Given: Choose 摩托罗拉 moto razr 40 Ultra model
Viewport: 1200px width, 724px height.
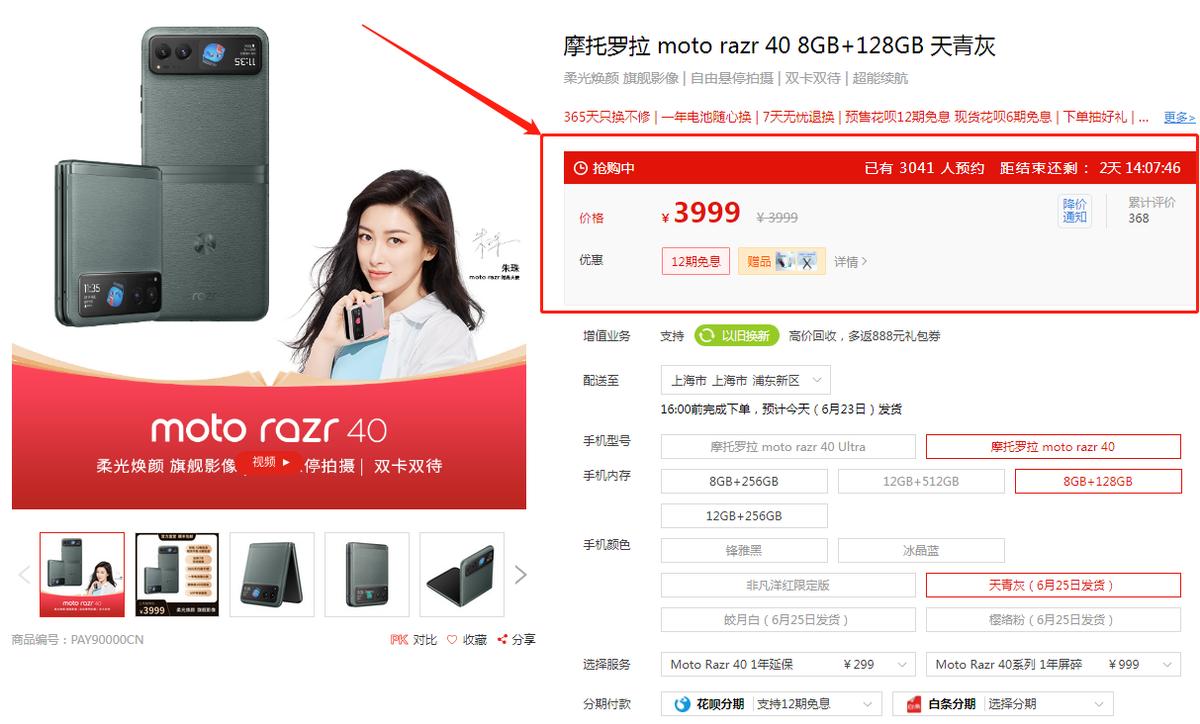Looking at the screenshot, I should click(788, 447).
